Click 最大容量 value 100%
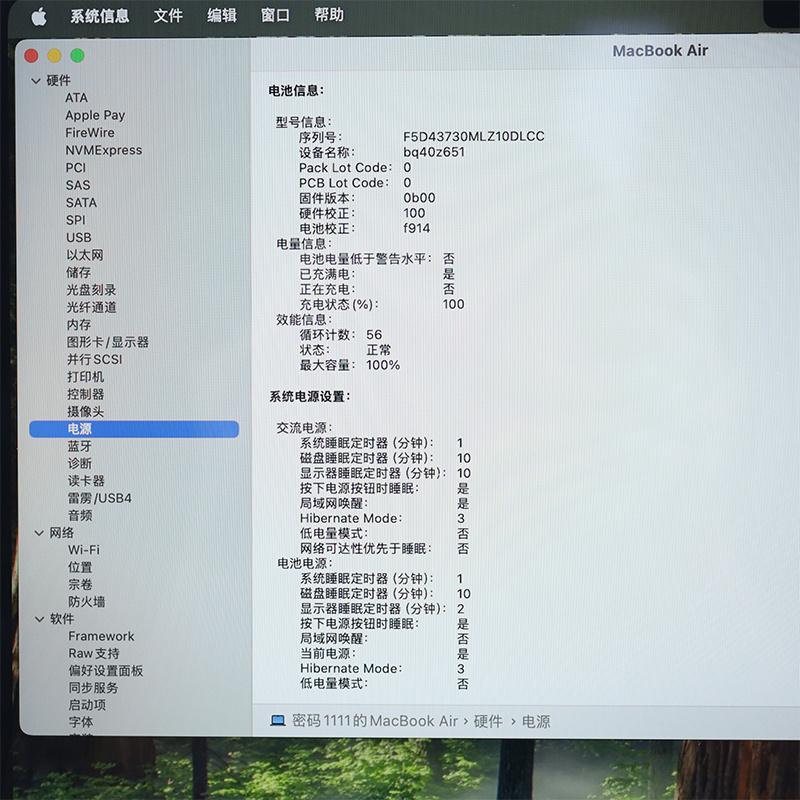800x800 pixels. [x=383, y=365]
